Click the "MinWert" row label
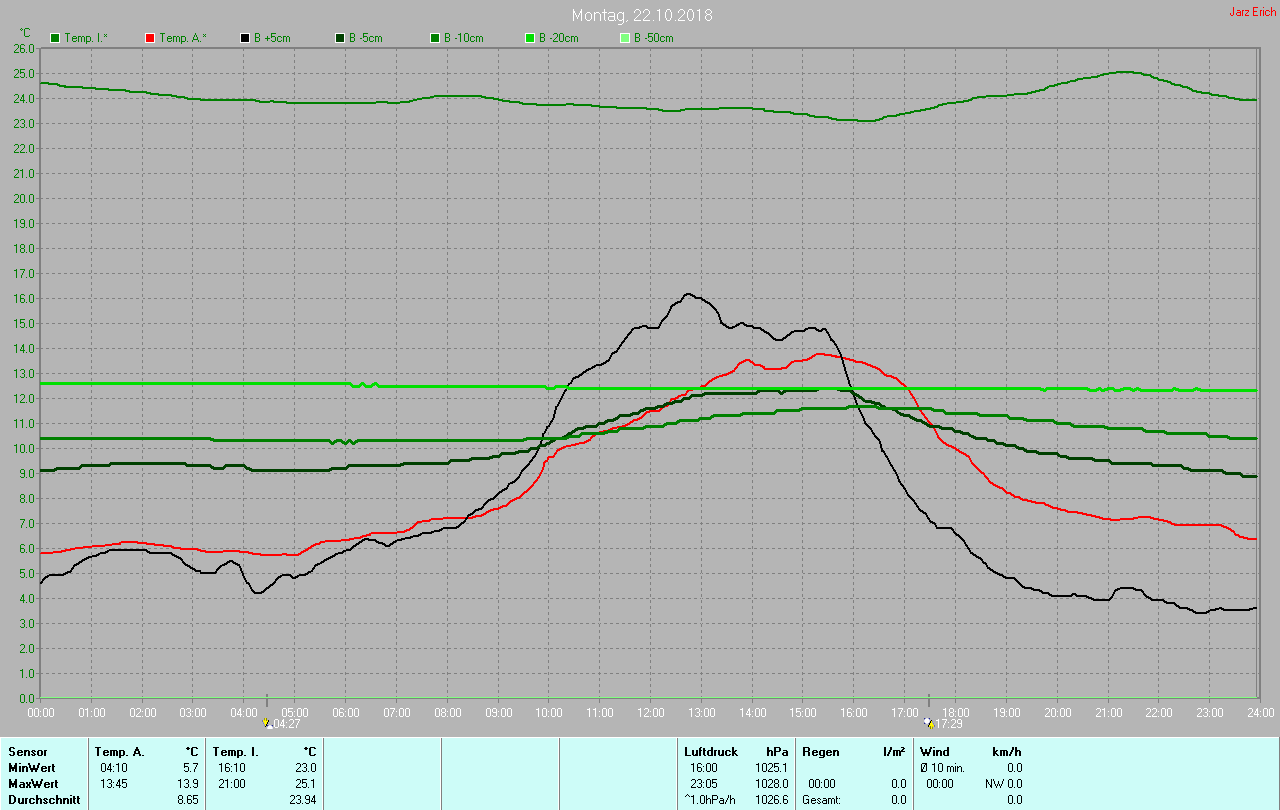Screen dimensions: 1280x810 31,767
